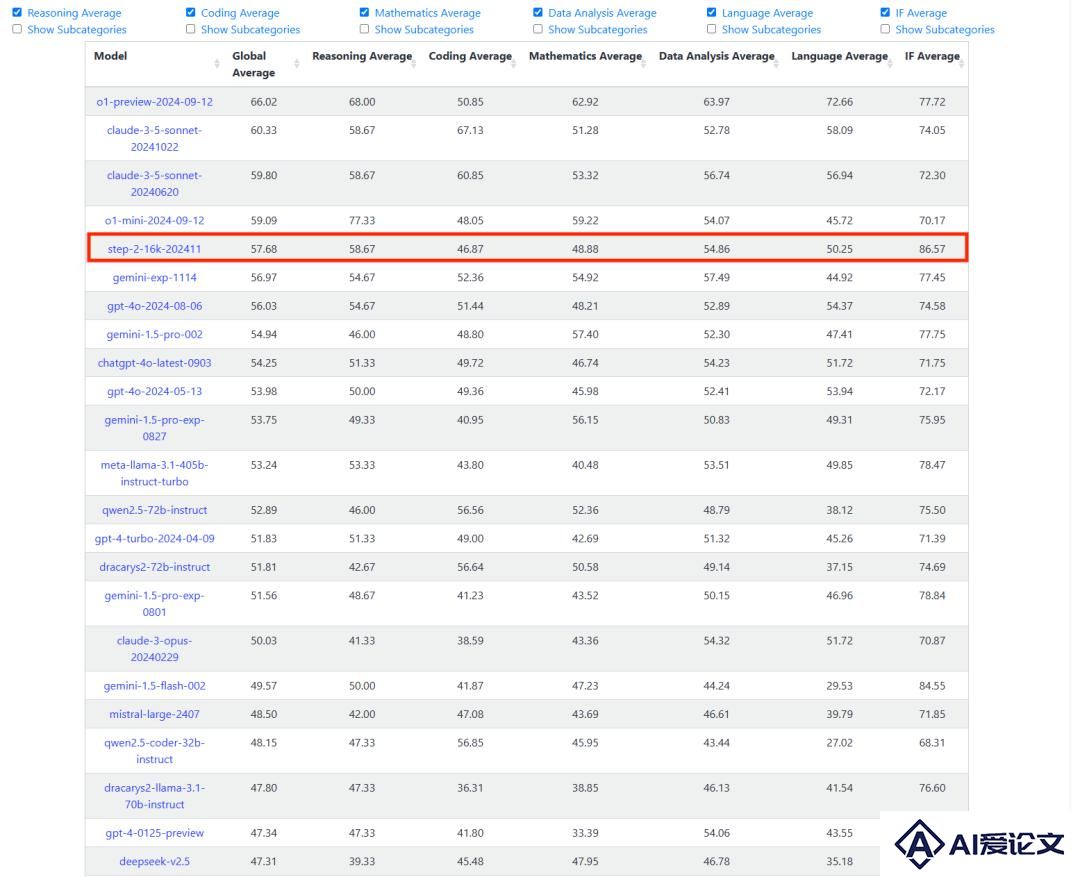Open the gemini-exp-1114 model link
This screenshot has height=877, width=1080.
click(154, 278)
